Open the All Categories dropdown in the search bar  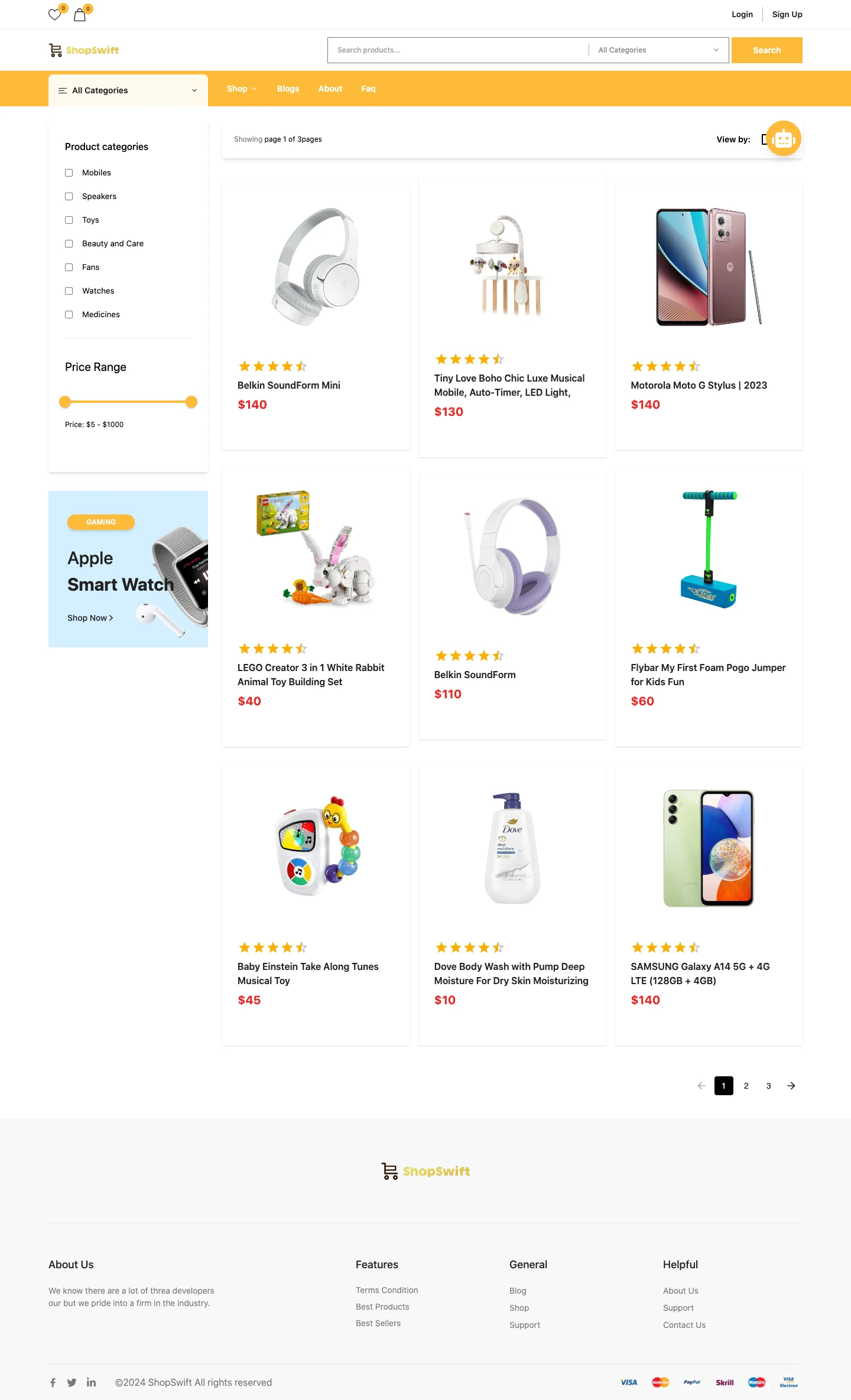tap(657, 50)
